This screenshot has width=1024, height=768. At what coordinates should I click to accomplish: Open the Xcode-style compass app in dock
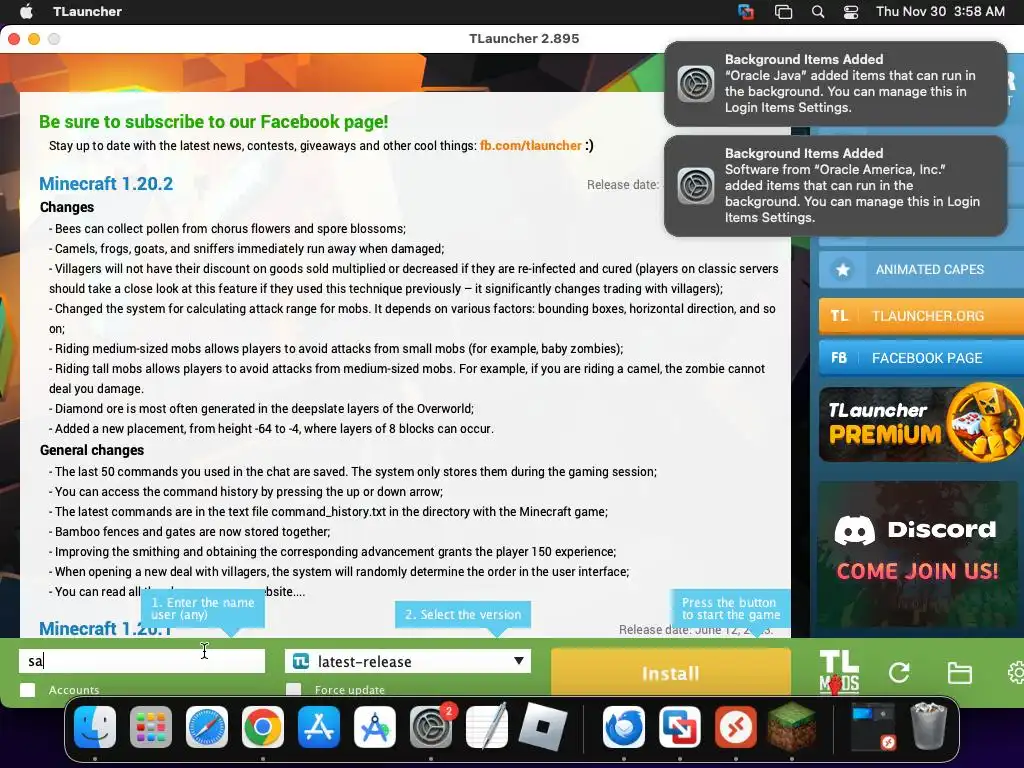click(x=375, y=727)
